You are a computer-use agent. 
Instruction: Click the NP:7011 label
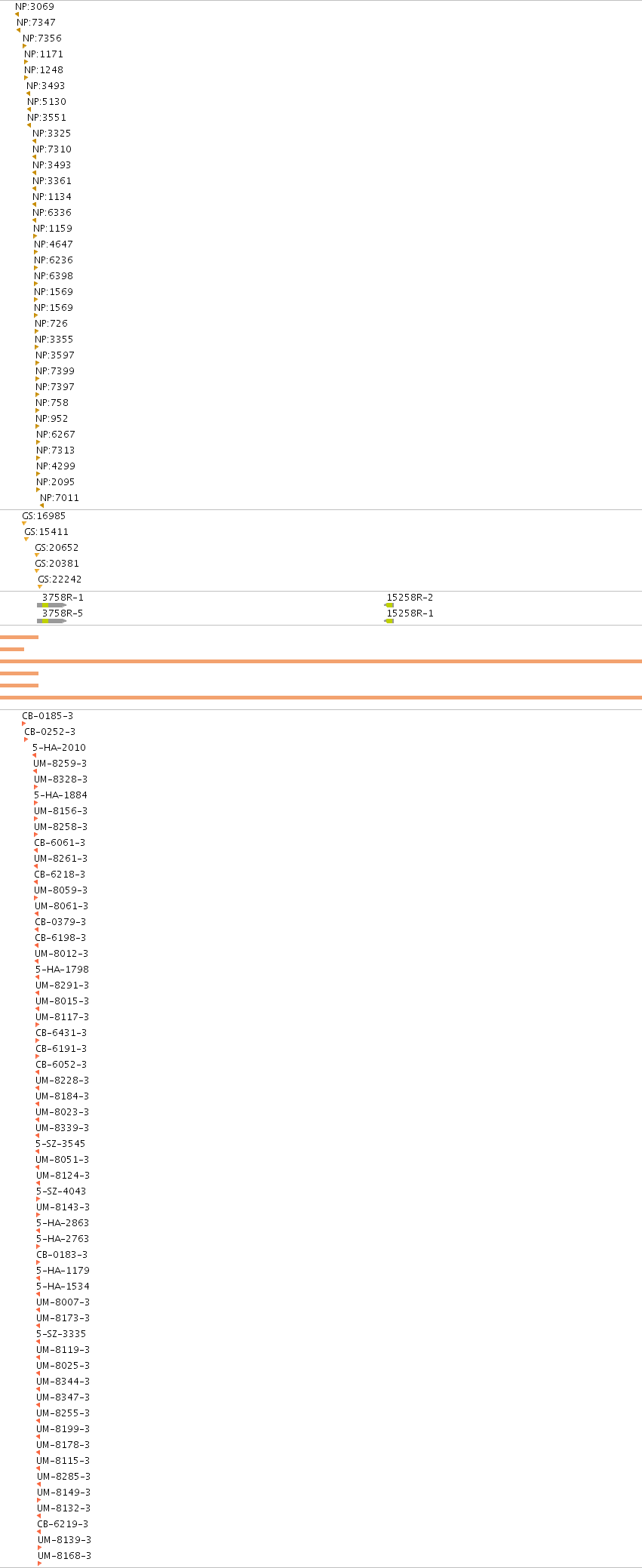(x=60, y=498)
